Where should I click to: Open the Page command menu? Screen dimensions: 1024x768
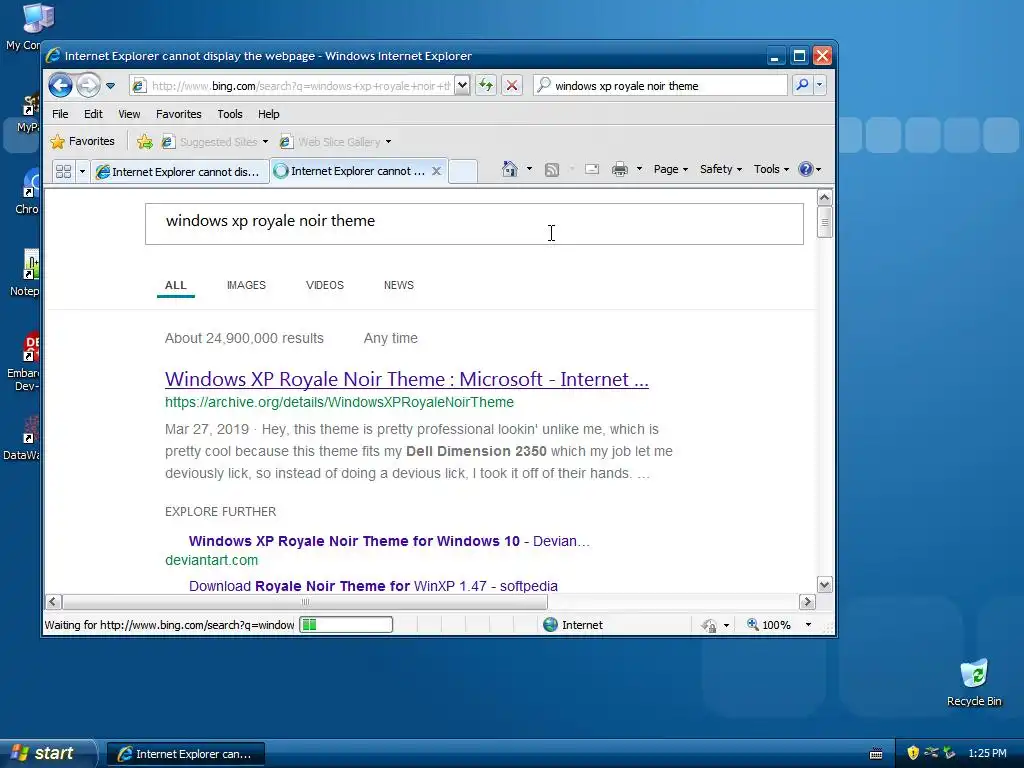coord(671,169)
